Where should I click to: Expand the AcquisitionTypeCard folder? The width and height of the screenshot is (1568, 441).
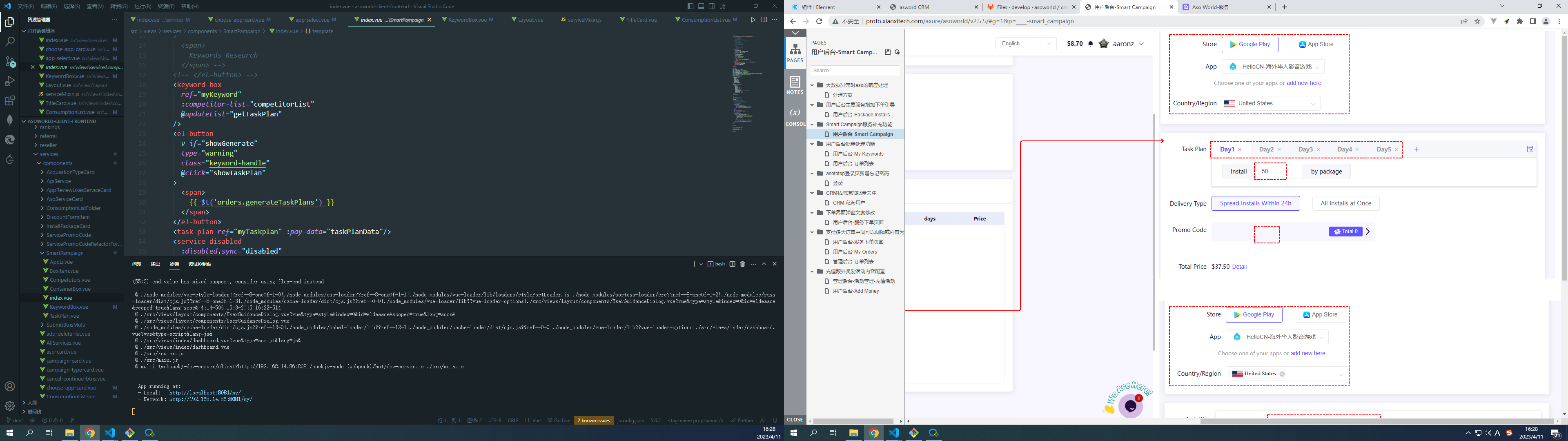(x=70, y=172)
